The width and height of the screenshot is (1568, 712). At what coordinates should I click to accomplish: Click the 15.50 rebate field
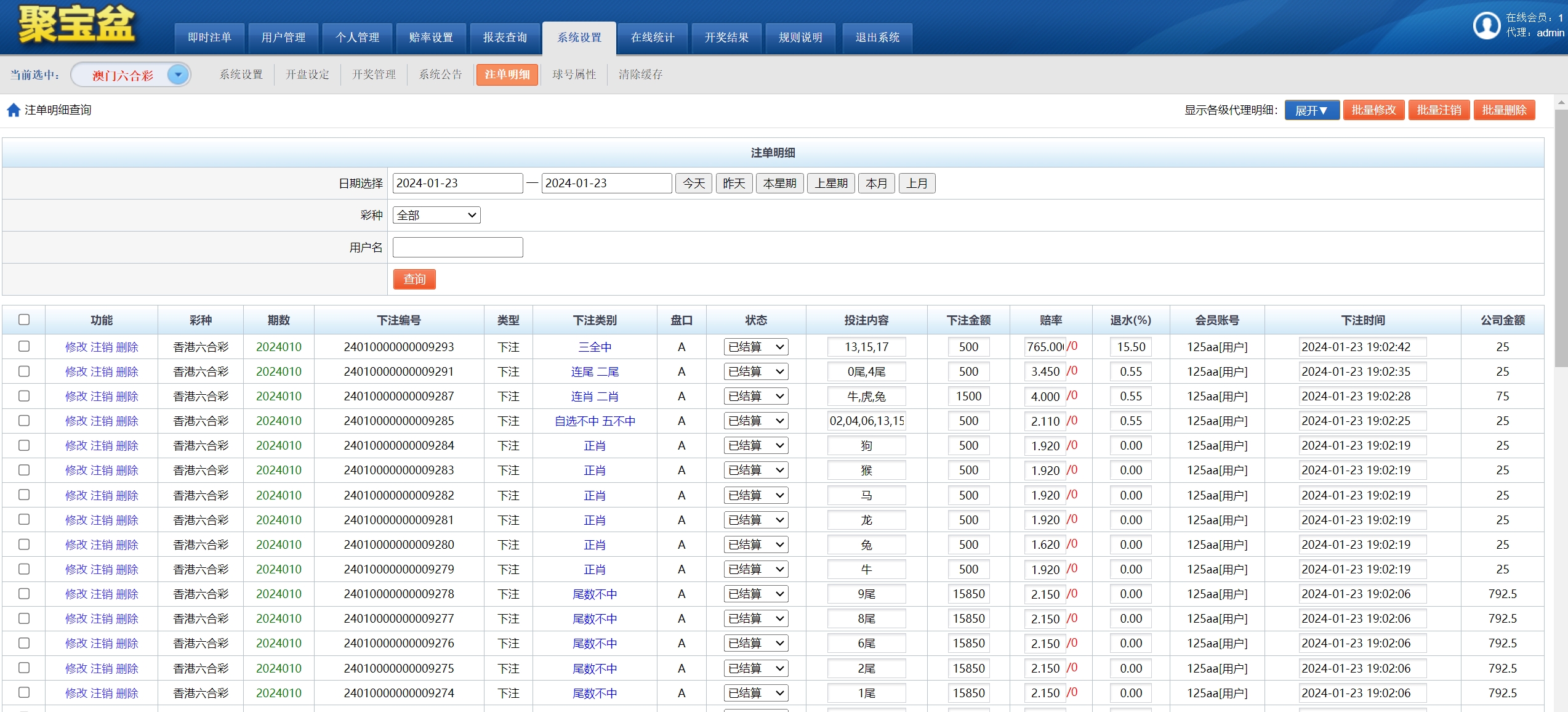click(x=1131, y=347)
